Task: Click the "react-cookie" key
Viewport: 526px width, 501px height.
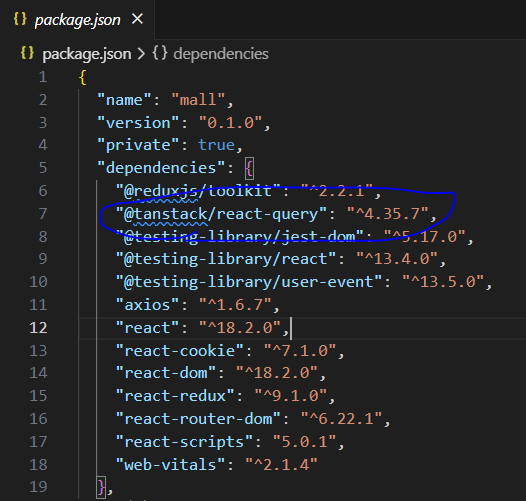Action: coord(180,351)
